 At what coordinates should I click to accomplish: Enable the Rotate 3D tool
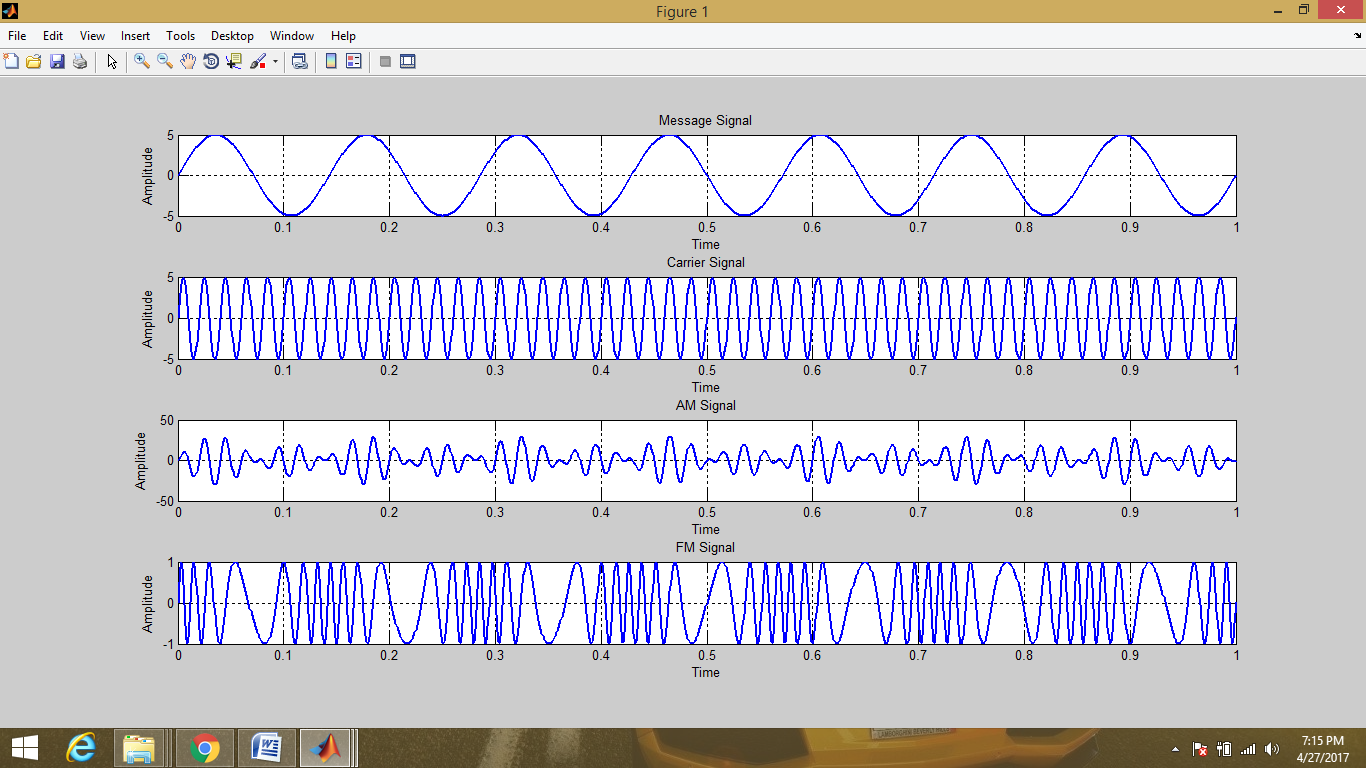211,61
